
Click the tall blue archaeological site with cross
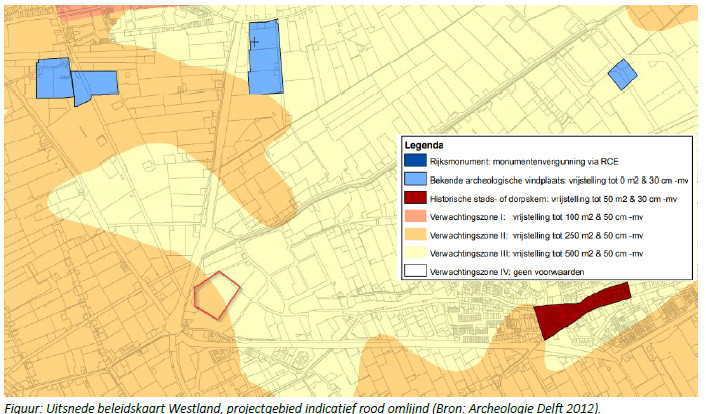click(265, 58)
